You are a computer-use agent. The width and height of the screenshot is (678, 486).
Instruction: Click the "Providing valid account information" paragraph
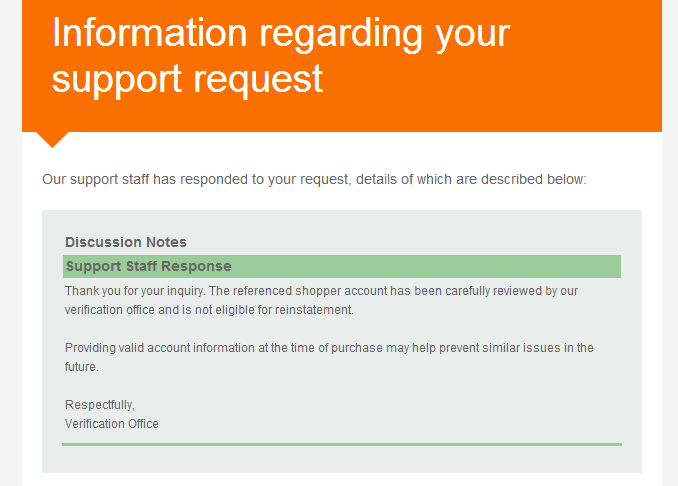(x=329, y=357)
